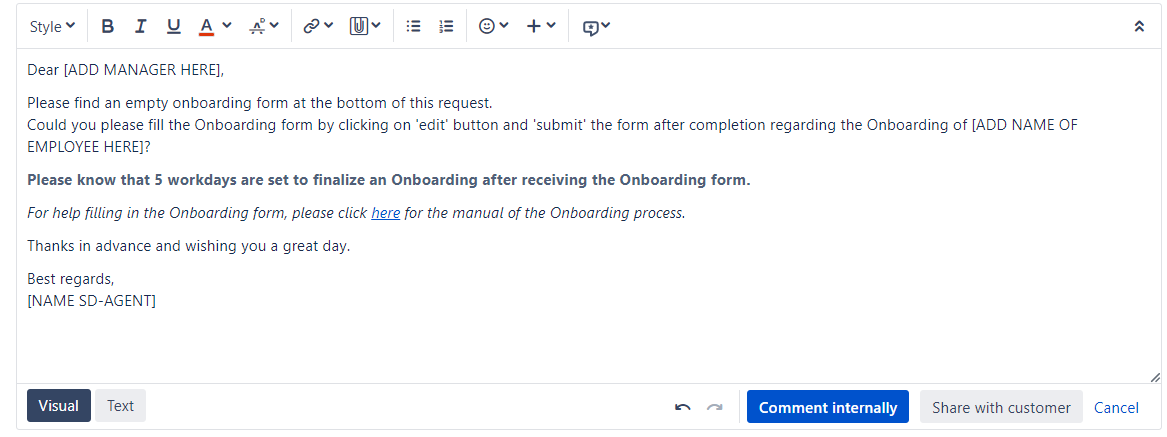This screenshot has width=1167, height=437.
Task: Click the attachment paperclip icon
Action: (359, 26)
